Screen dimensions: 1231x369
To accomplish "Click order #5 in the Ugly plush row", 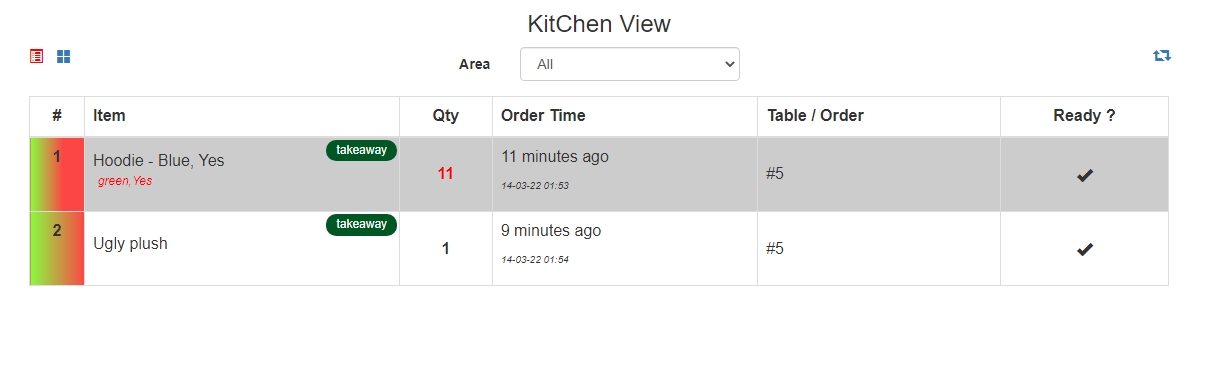I will pyautogui.click(x=775, y=249).
